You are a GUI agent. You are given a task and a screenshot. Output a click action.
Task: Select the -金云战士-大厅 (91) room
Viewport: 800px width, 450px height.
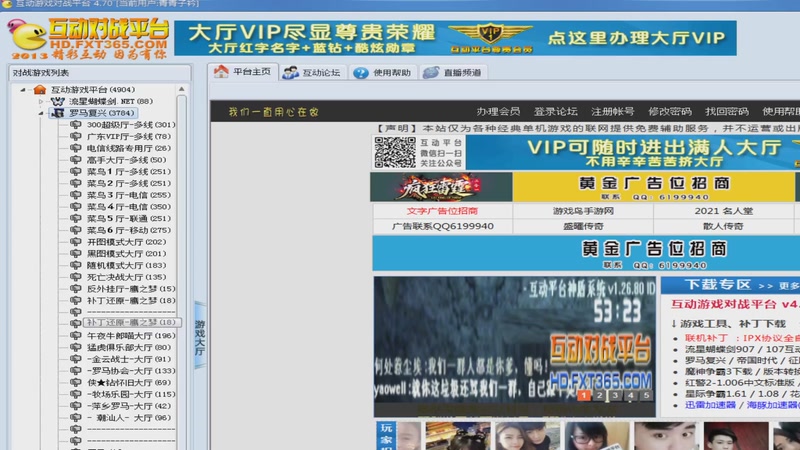129,359
